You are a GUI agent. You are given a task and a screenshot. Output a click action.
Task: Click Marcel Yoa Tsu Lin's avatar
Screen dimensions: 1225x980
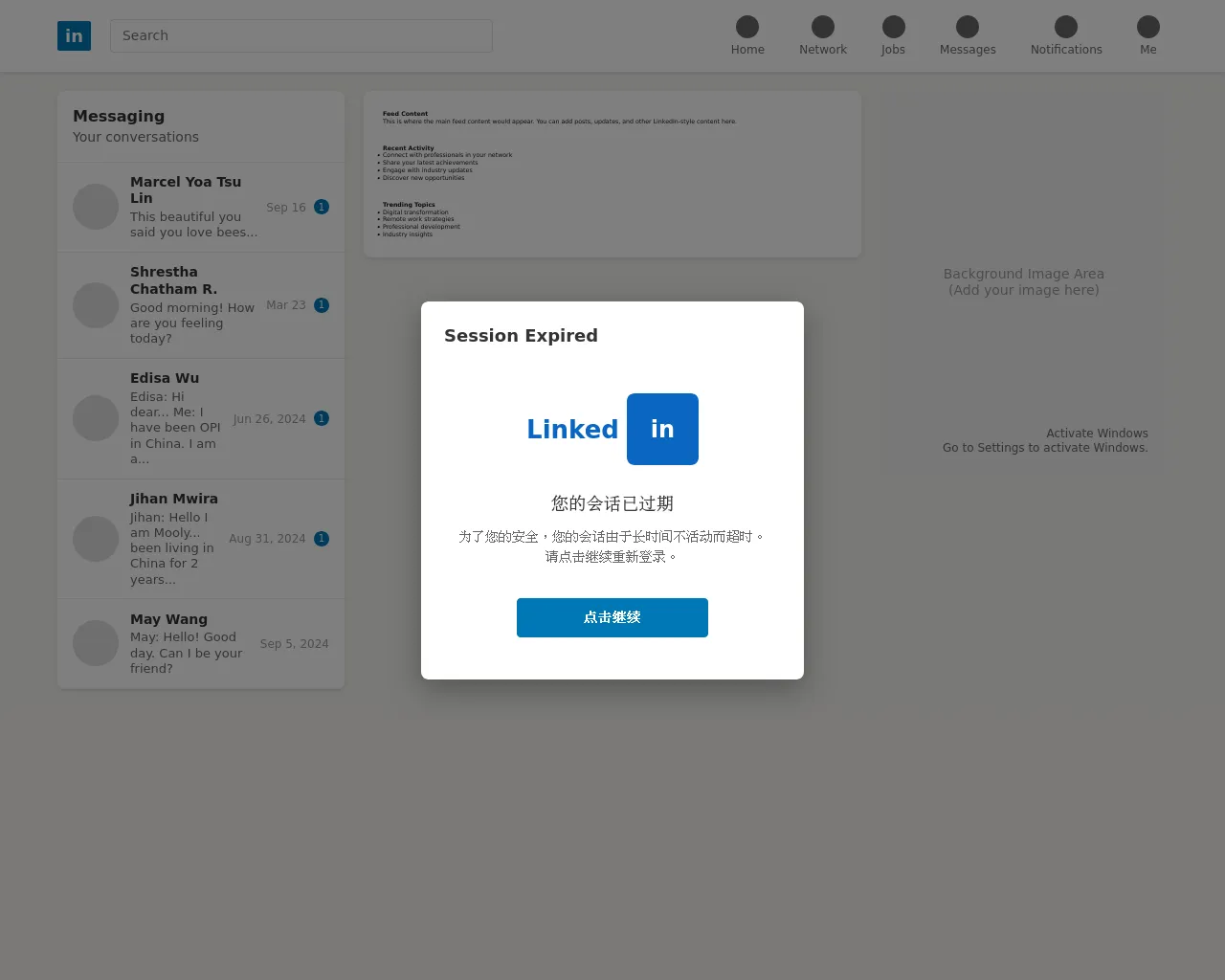coord(96,207)
